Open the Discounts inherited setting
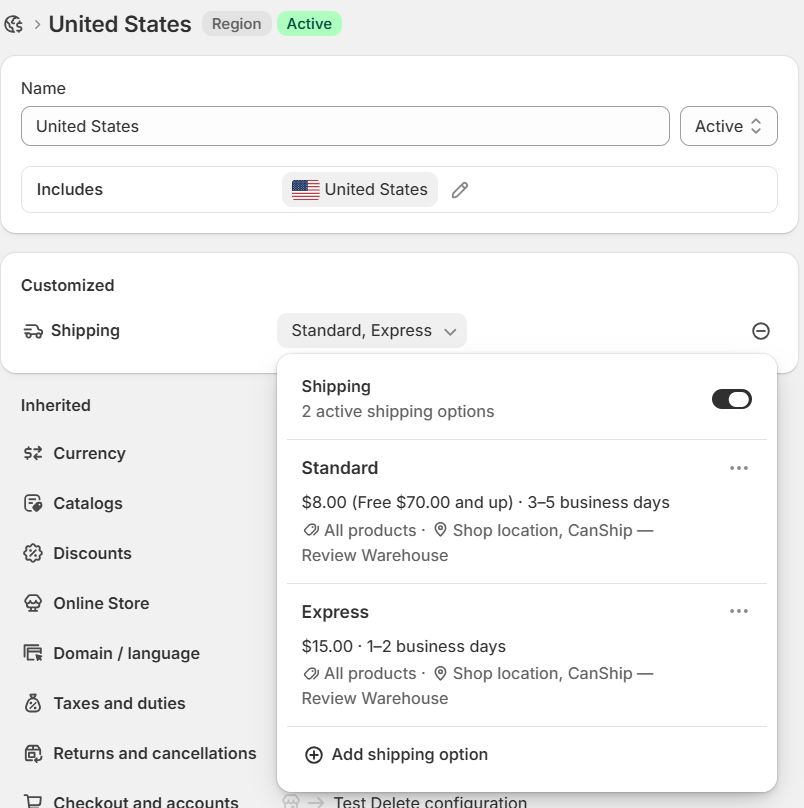804x808 pixels. [93, 553]
